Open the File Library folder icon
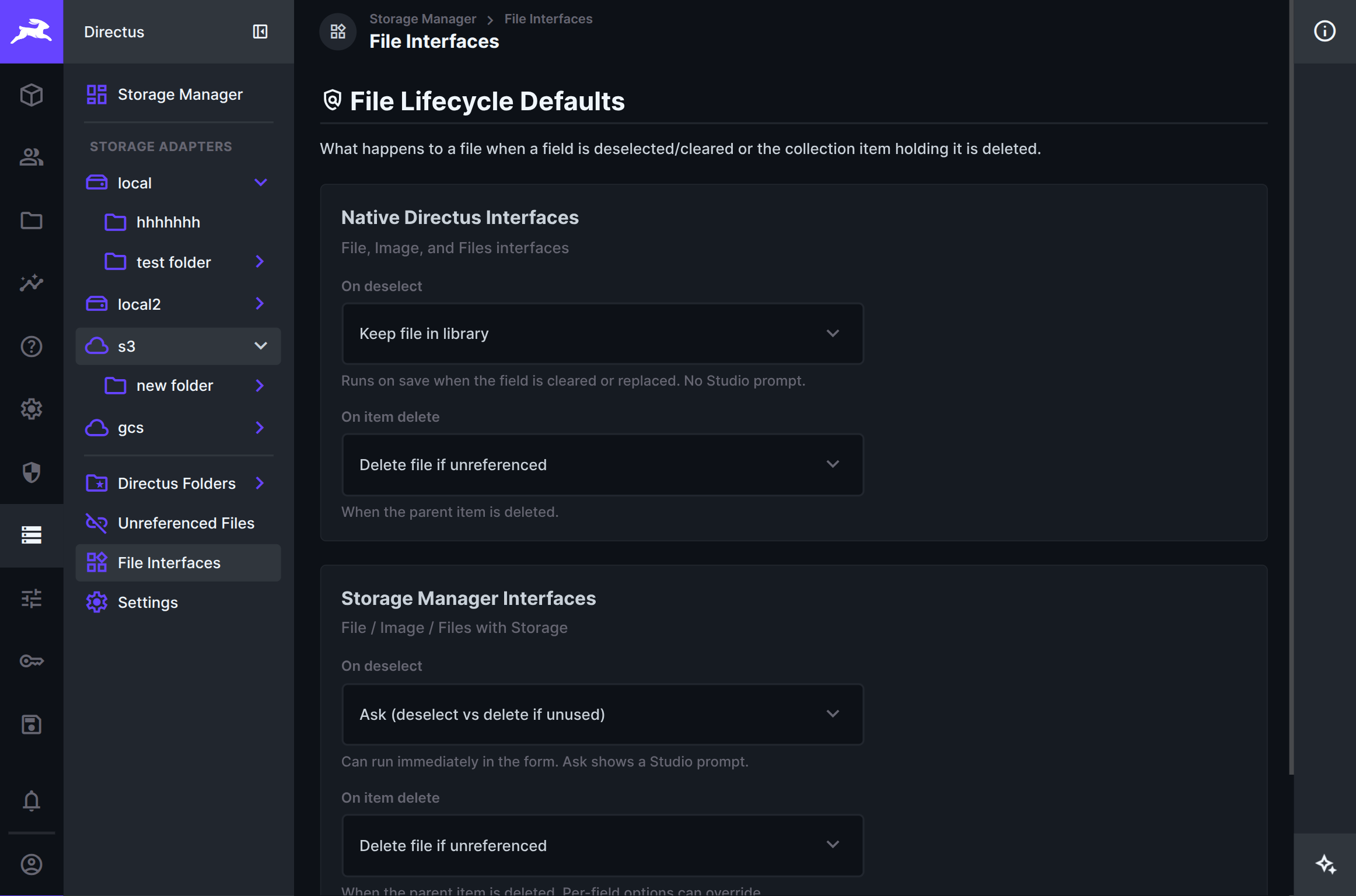The width and height of the screenshot is (1356, 896). [32, 220]
